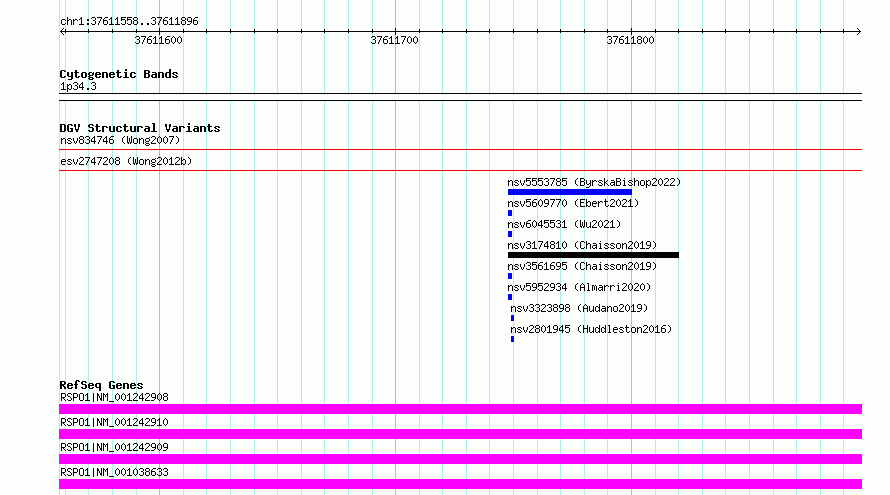The image size is (890, 495).
Task: Click magenta bar for RSPO1|NM_001242909
Action: (460, 459)
